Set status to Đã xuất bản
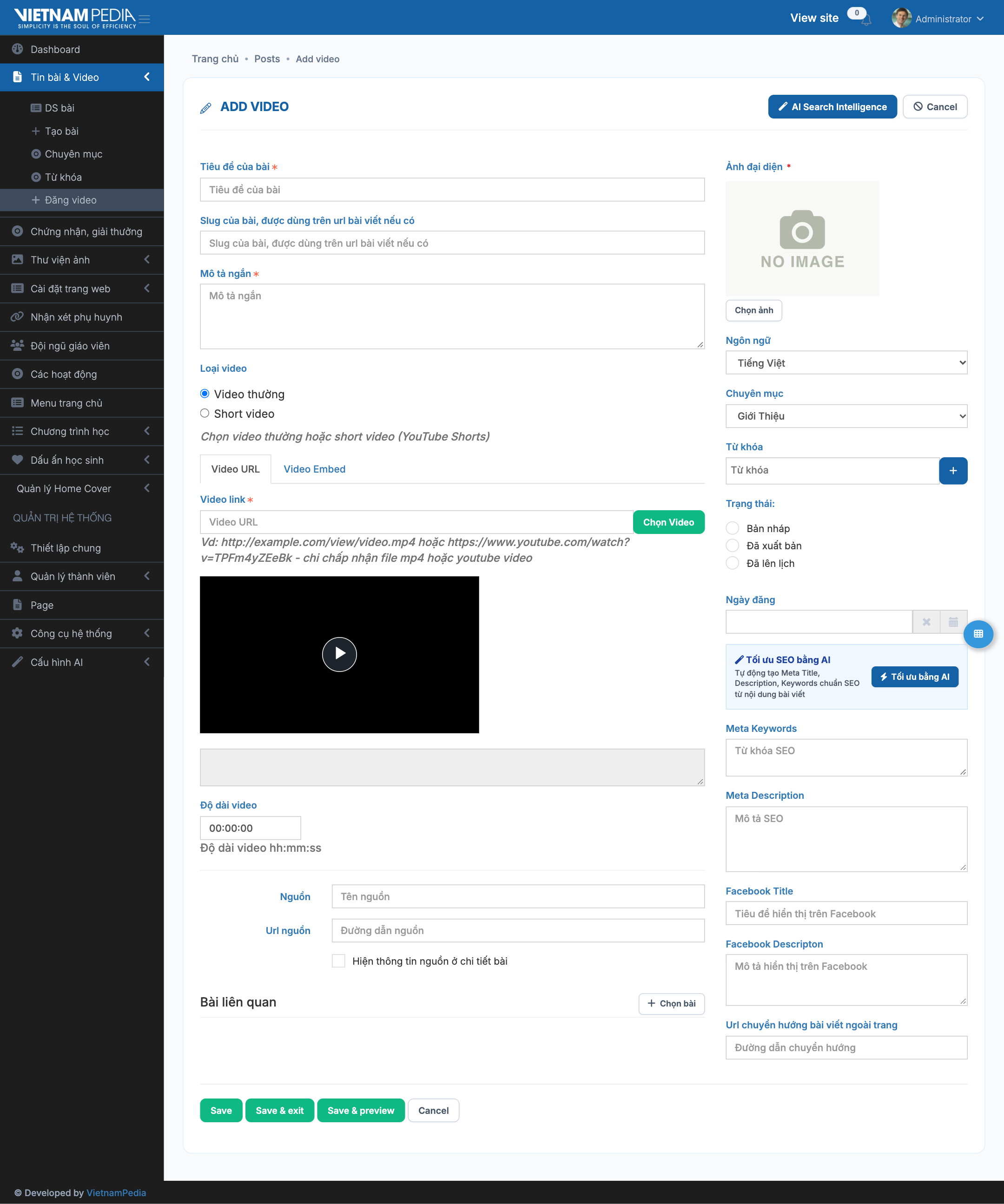The height and width of the screenshot is (1204, 1004). coord(732,545)
